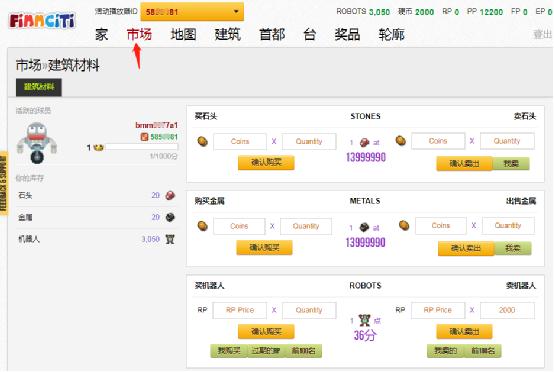Open the 奖品 menu item
Viewport: 554px width, 372px height.
347,35
